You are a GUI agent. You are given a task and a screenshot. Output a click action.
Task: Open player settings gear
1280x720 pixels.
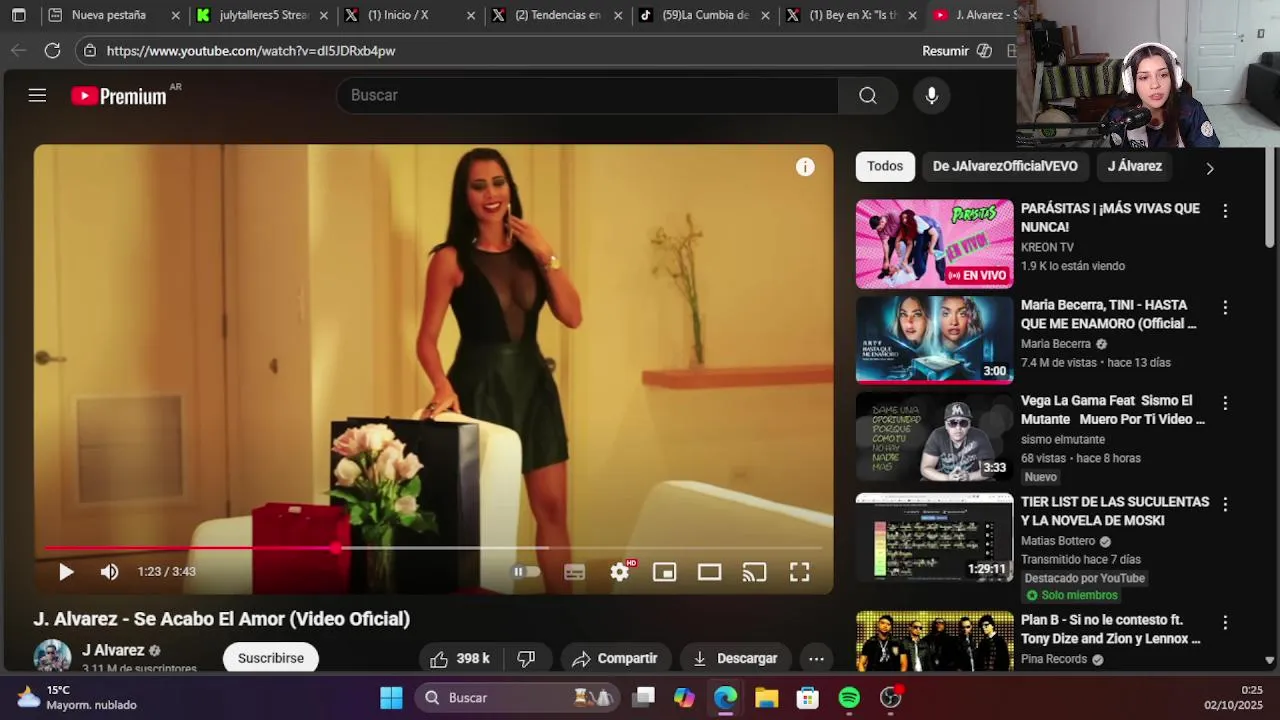(620, 572)
